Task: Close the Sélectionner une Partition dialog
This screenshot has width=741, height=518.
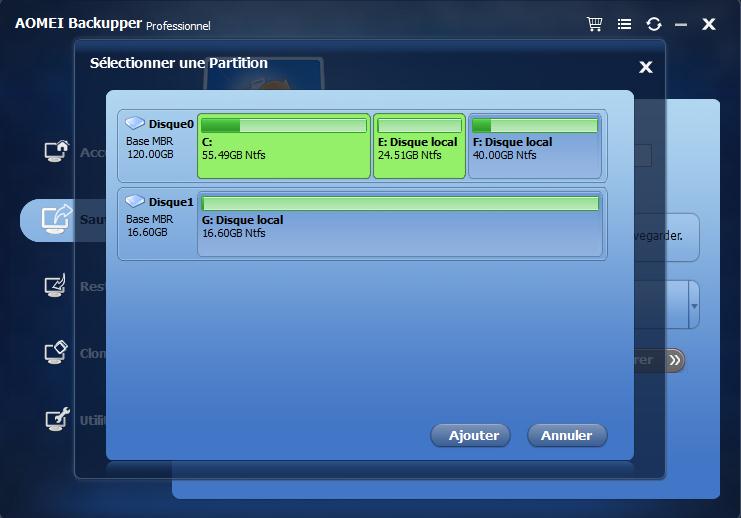Action: tap(646, 67)
